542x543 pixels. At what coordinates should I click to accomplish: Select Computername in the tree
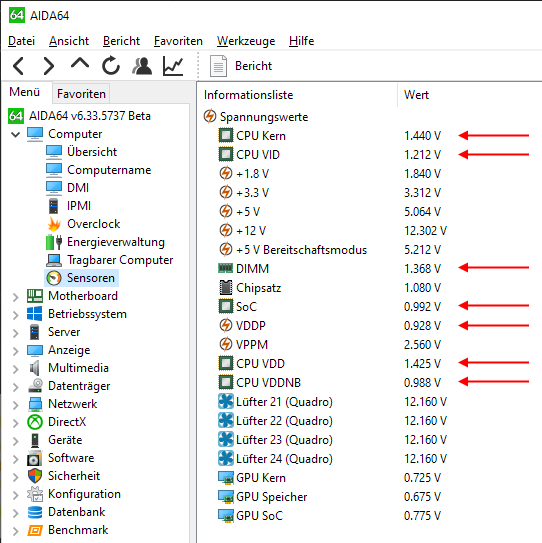pos(109,170)
